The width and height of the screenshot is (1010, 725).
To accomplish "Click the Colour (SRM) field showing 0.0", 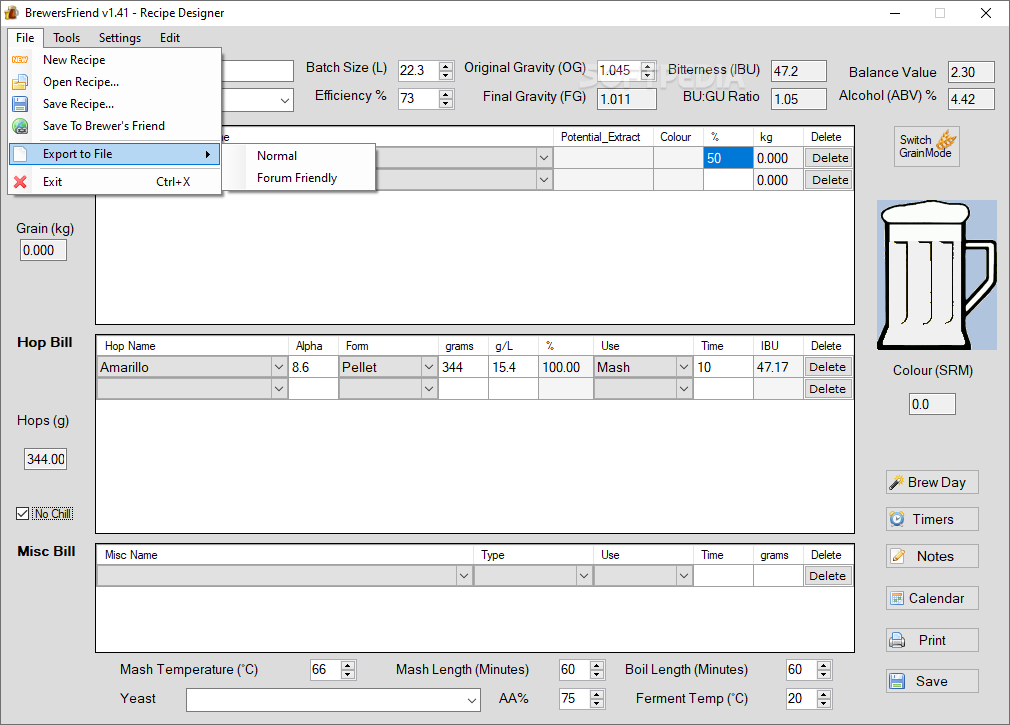I will [932, 404].
